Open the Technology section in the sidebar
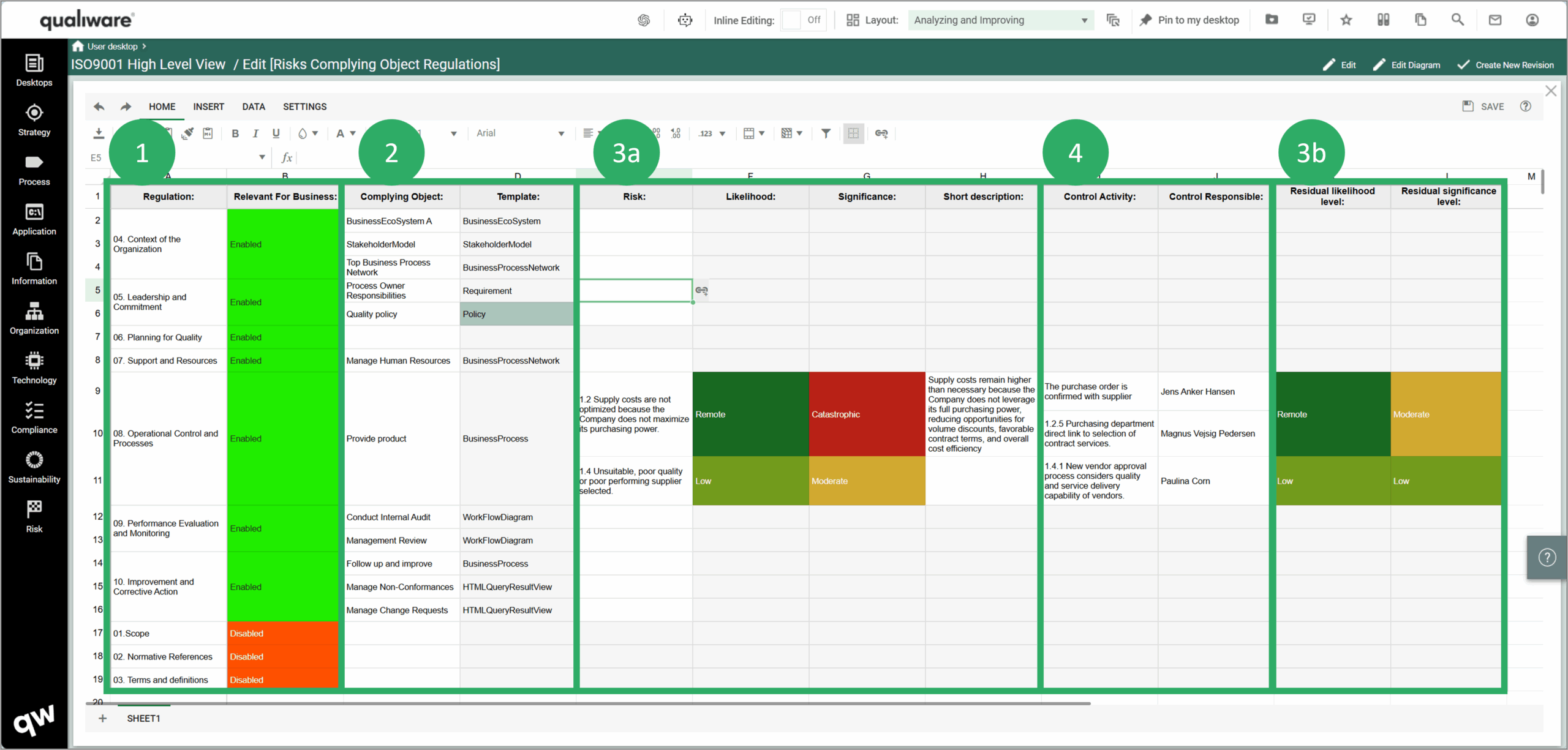This screenshot has height=750, width=1568. point(34,368)
